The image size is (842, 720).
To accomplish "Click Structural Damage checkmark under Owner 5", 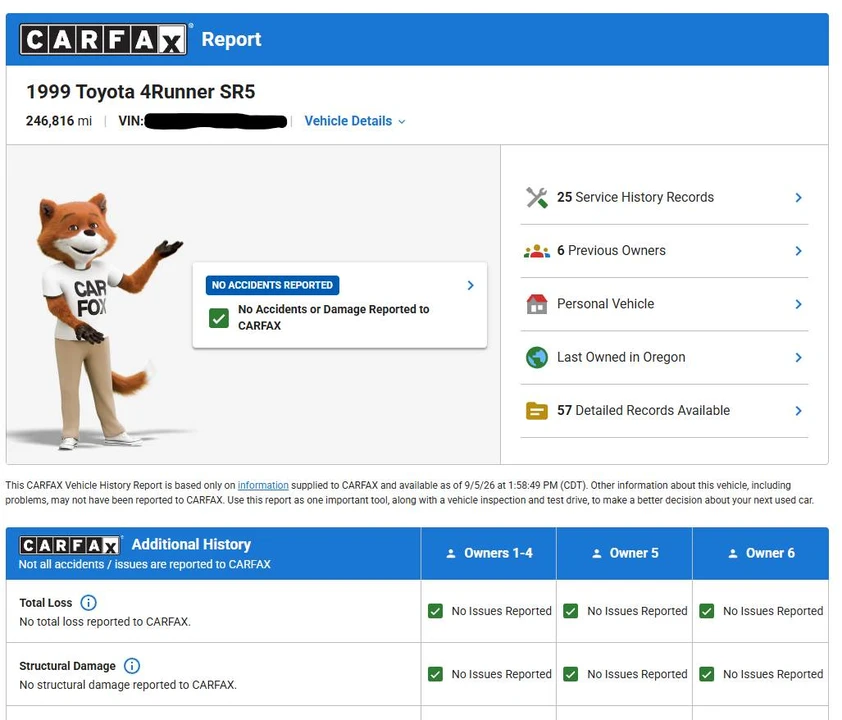I will click(x=571, y=674).
